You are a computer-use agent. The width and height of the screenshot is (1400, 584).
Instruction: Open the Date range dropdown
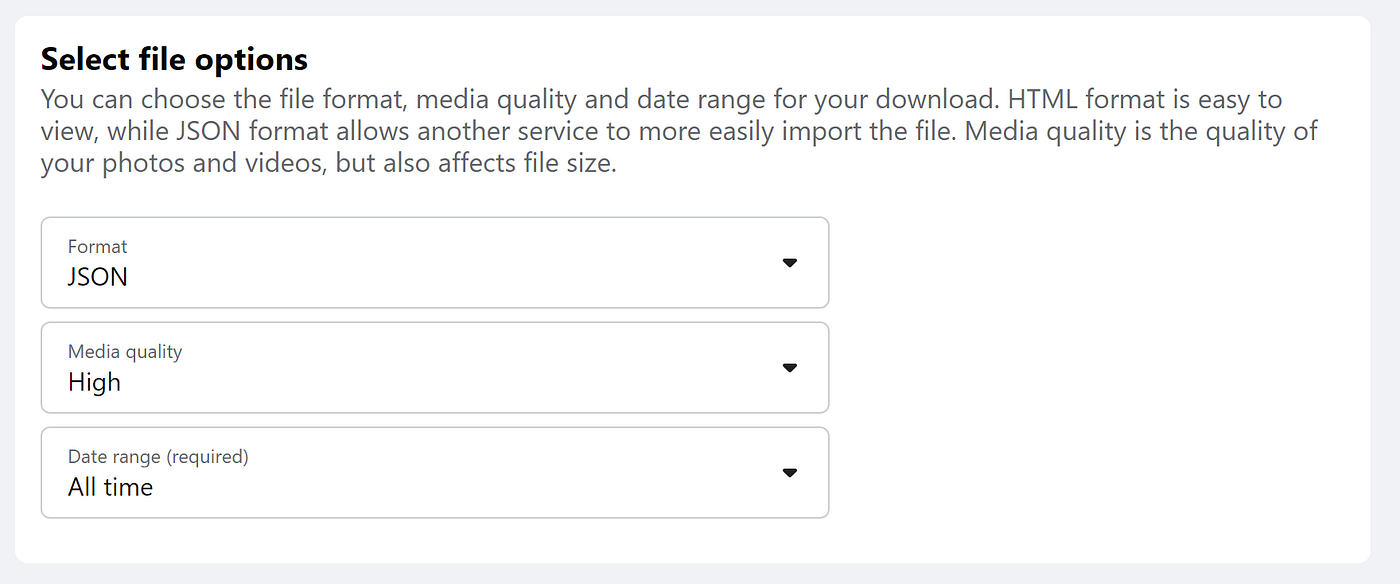tap(434, 473)
